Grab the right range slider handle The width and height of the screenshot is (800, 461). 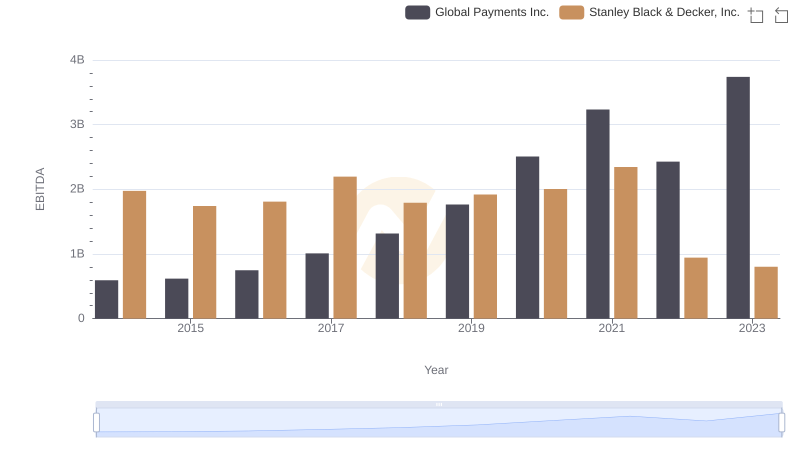tap(782, 422)
